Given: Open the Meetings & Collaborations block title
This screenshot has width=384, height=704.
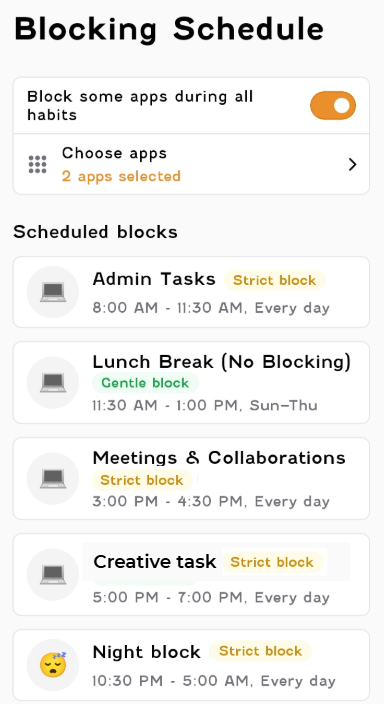Looking at the screenshot, I should pyautogui.click(x=219, y=458).
